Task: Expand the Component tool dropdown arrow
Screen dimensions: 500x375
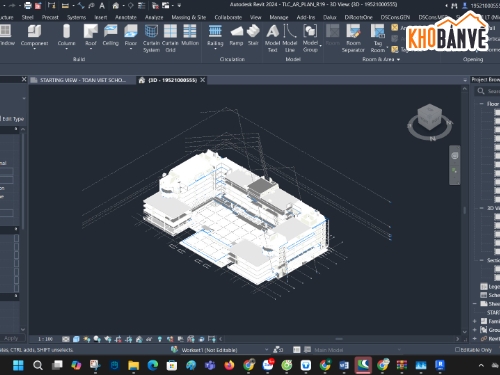Action: click(34, 49)
